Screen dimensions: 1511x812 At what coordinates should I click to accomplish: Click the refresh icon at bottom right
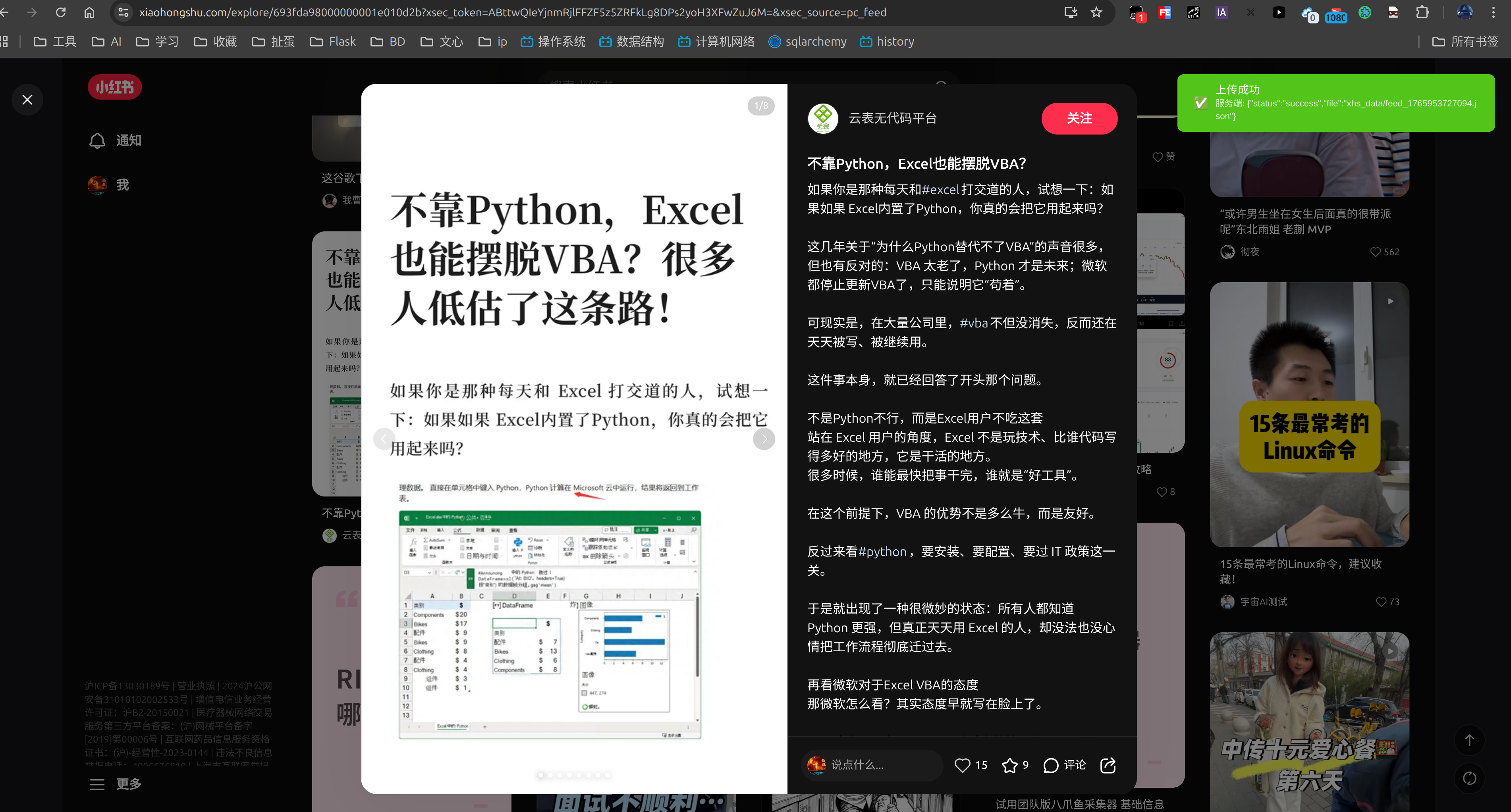point(1469,779)
